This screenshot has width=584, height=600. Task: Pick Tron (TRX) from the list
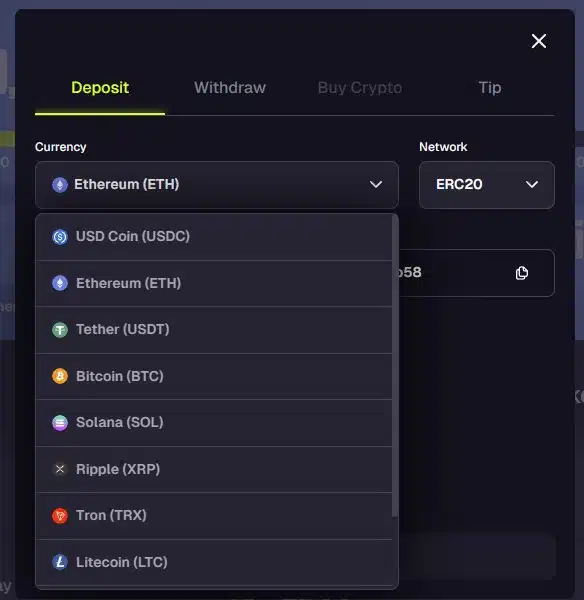pyautogui.click(x=214, y=516)
